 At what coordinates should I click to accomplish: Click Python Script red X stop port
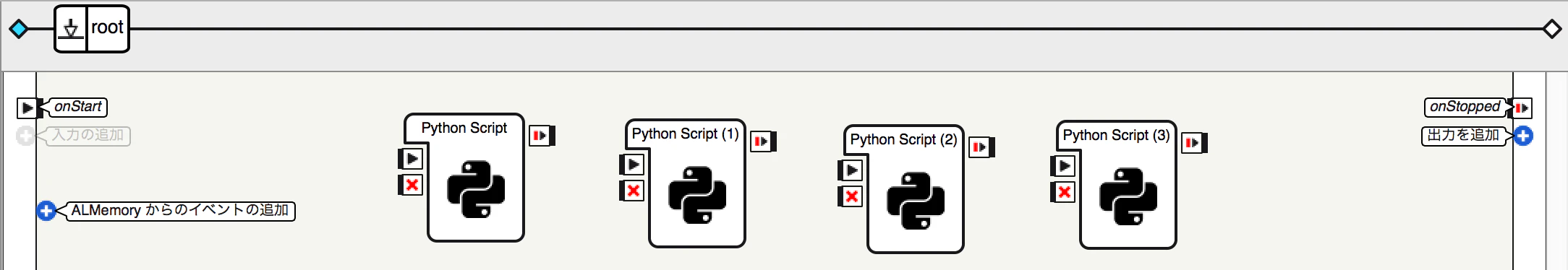point(411,185)
